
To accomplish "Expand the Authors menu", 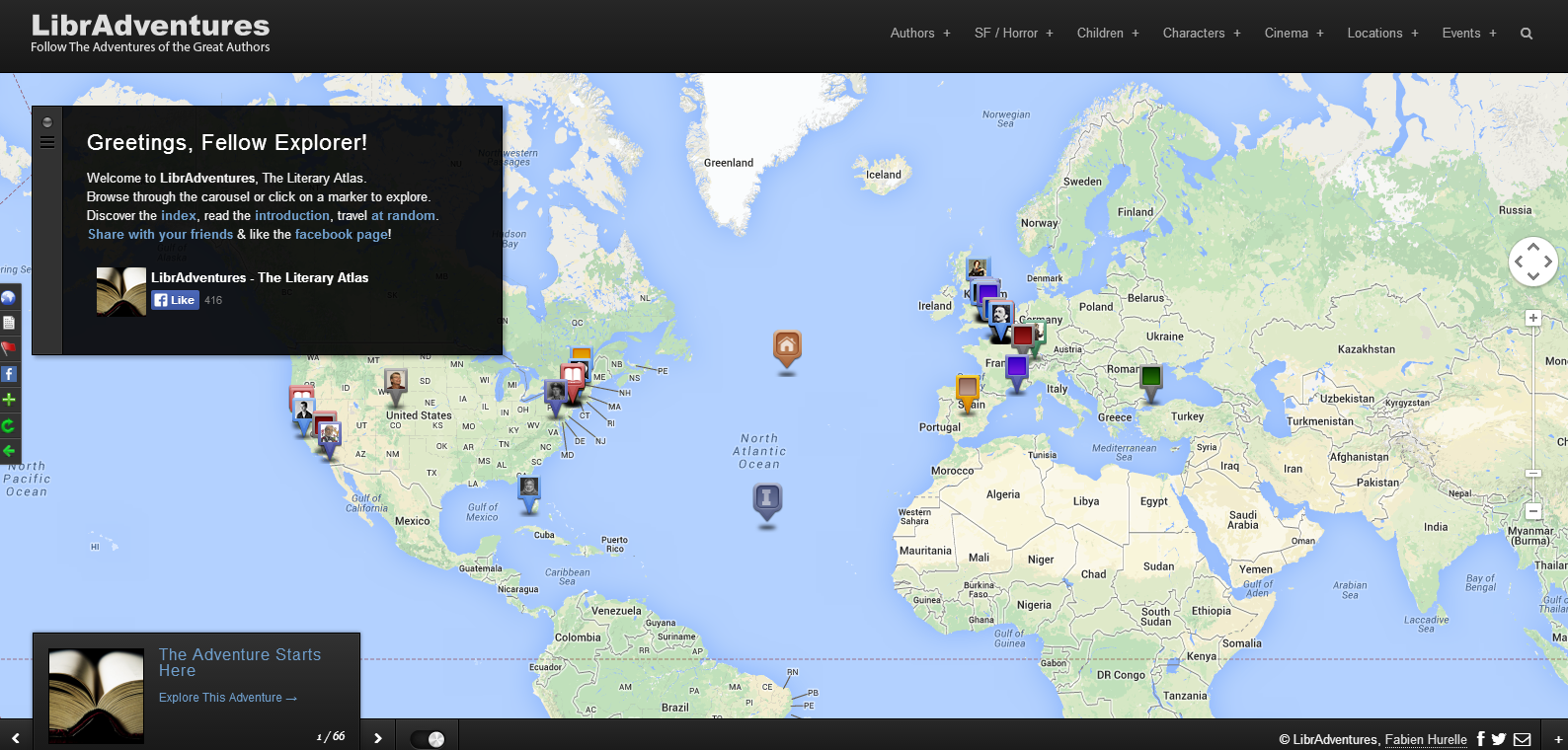I will [x=920, y=33].
